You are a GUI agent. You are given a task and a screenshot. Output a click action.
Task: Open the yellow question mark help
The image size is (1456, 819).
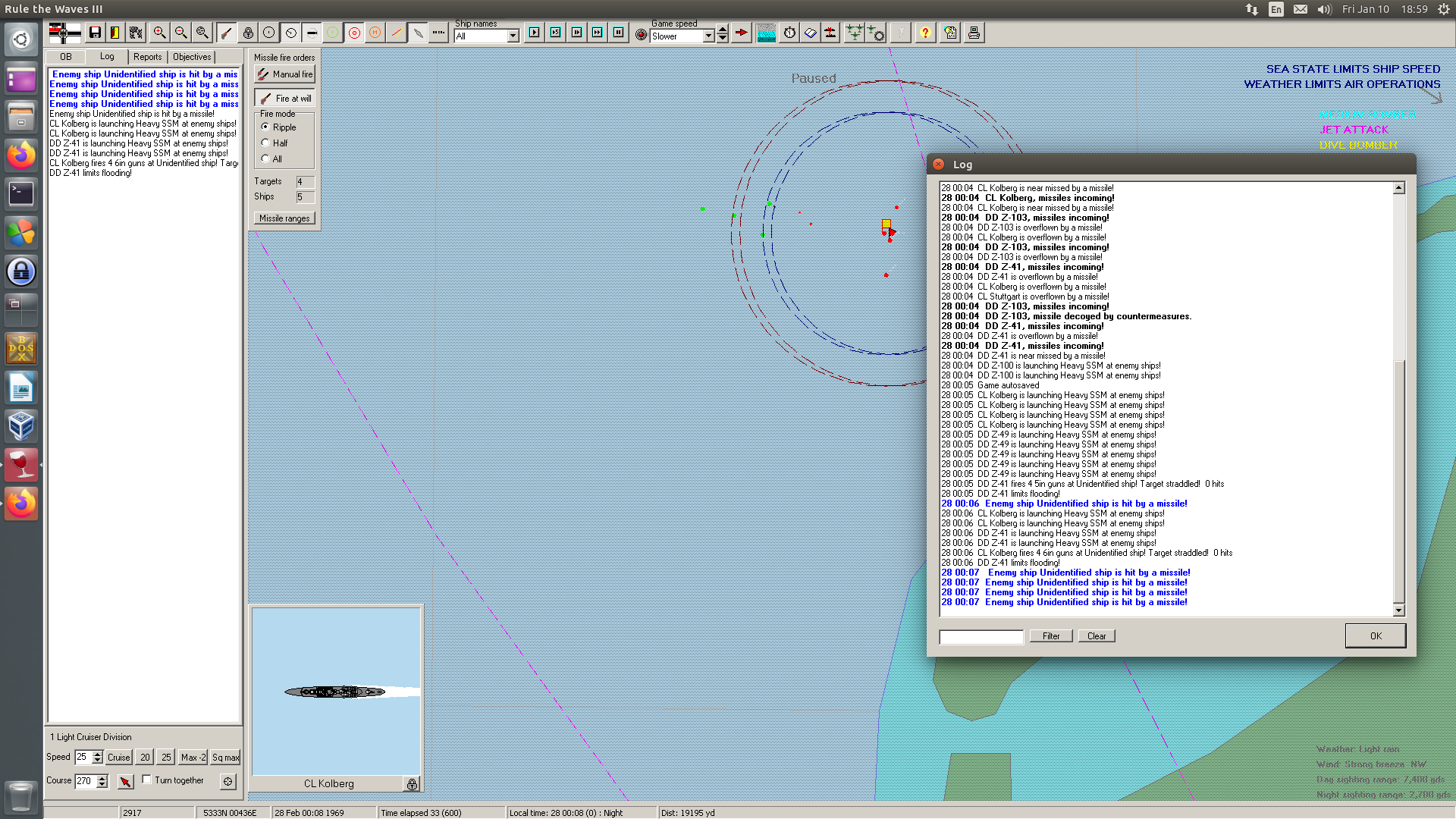(x=924, y=33)
